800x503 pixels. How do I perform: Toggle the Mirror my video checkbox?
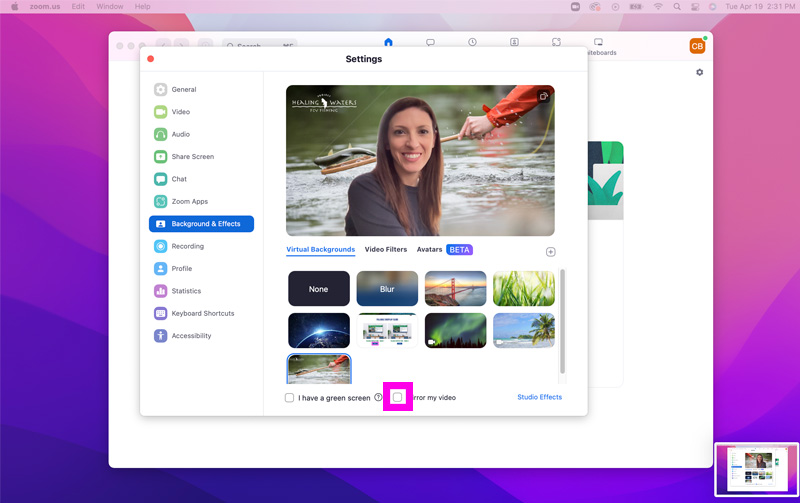click(x=397, y=397)
